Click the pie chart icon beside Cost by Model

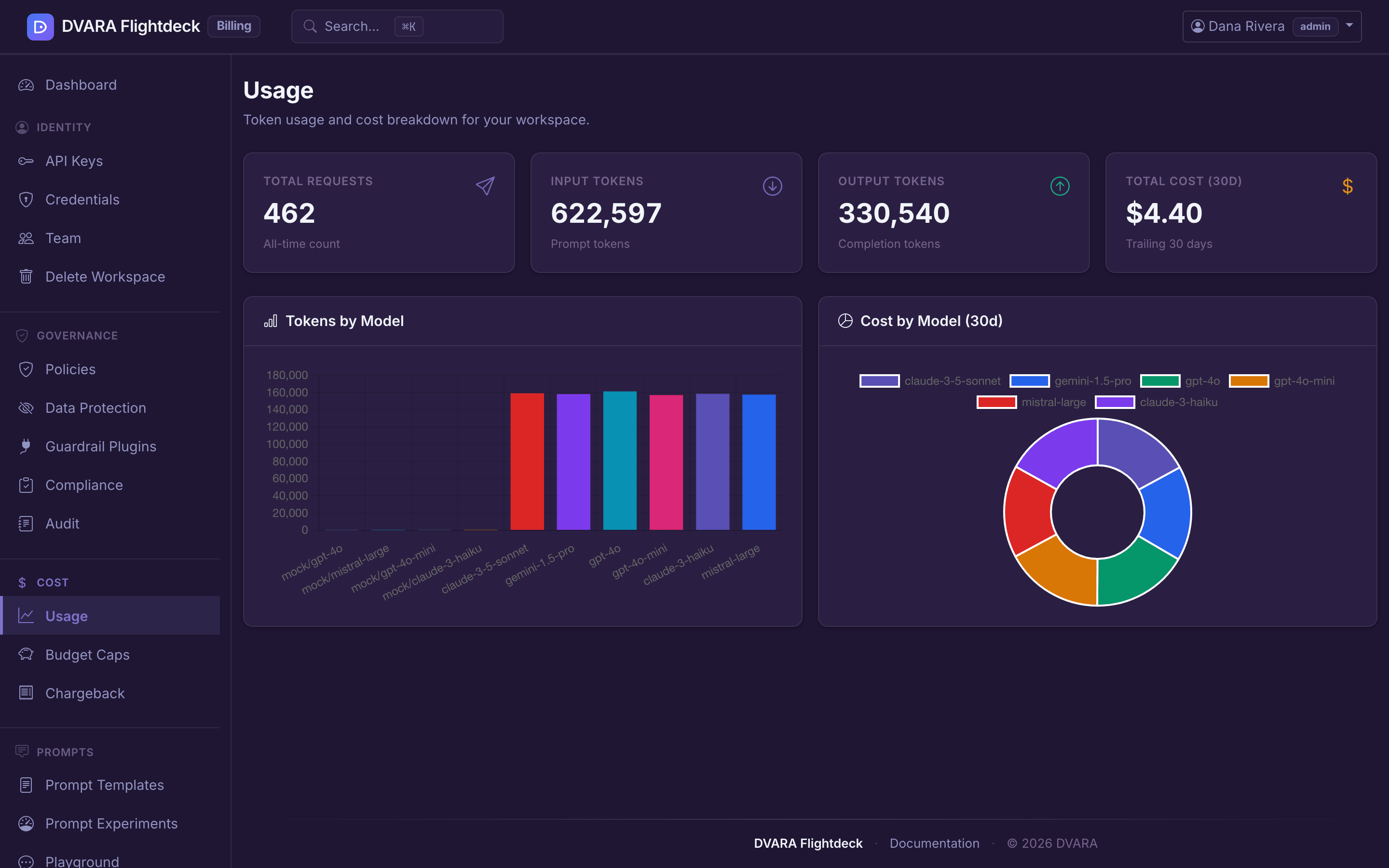845,321
